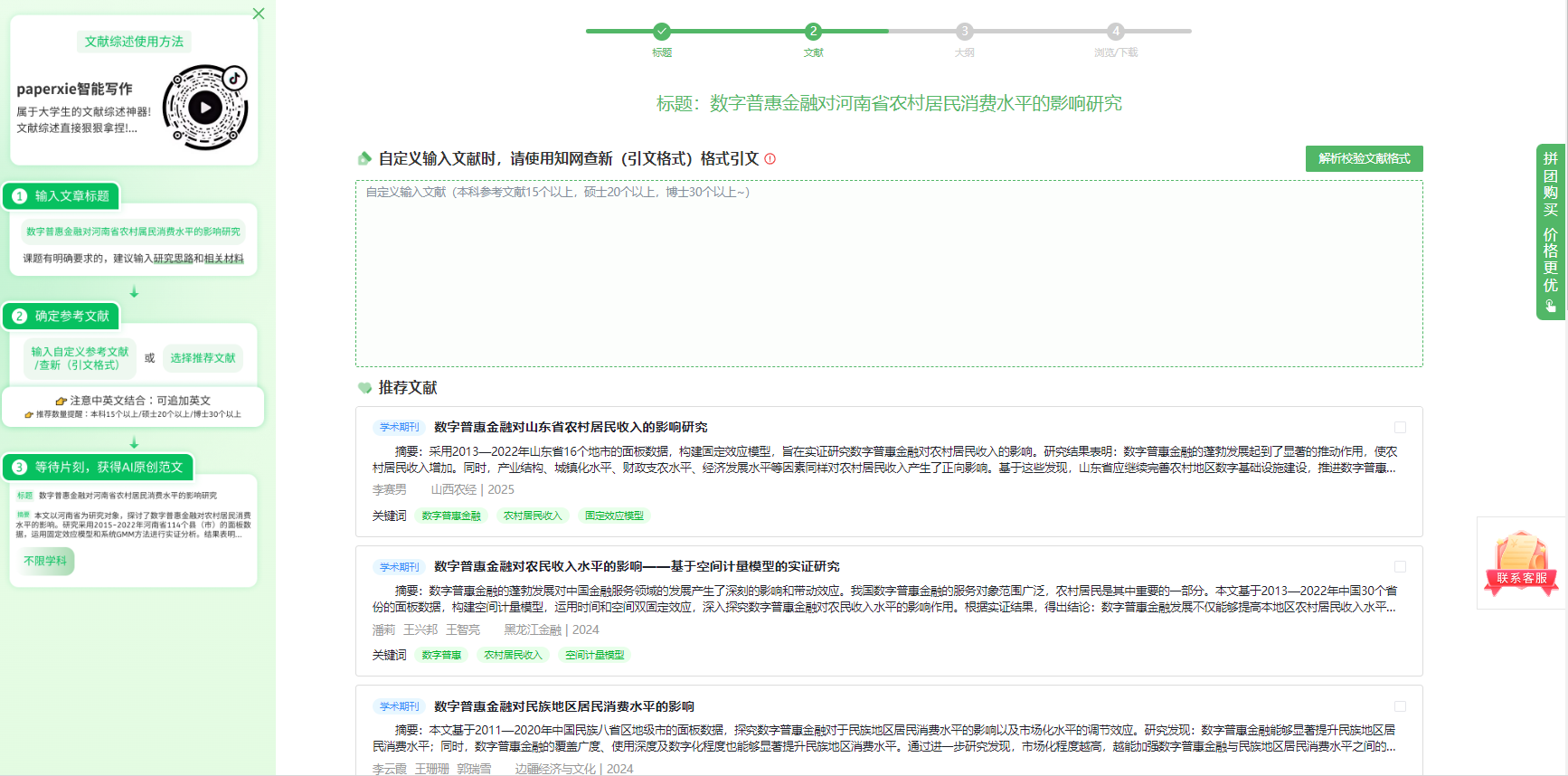Play the paperxie video QR thumbnail
Viewport: 1568px width, 776px height.
(x=205, y=108)
